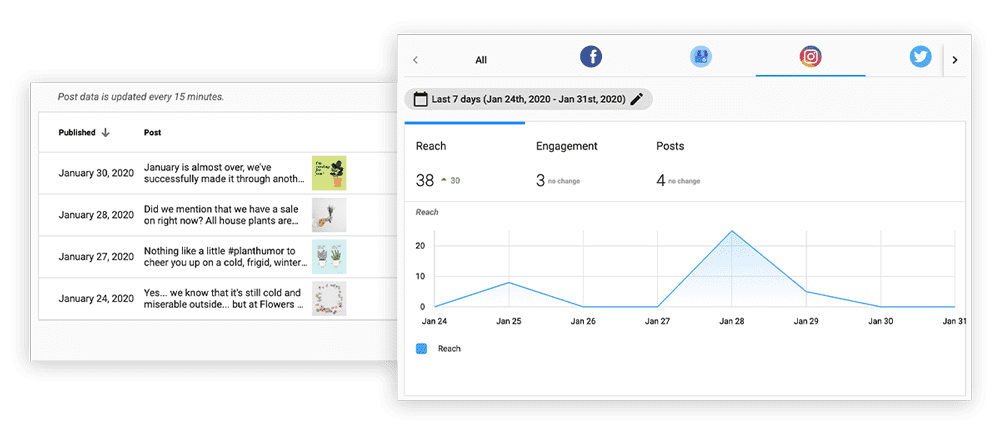Sort by Published column arrow

[x=106, y=132]
